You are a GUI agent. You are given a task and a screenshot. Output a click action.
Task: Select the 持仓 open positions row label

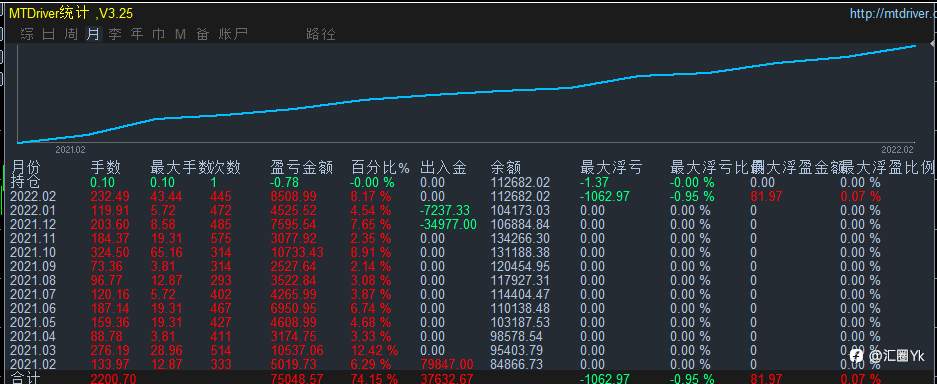tap(25, 182)
